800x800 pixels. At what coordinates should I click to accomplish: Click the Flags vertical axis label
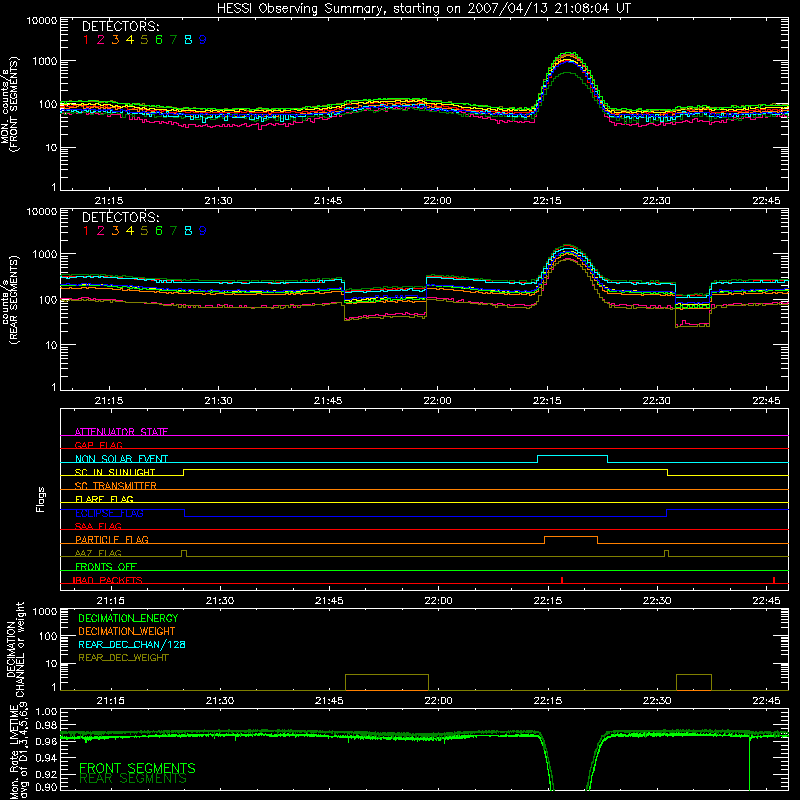pyautogui.click(x=41, y=499)
